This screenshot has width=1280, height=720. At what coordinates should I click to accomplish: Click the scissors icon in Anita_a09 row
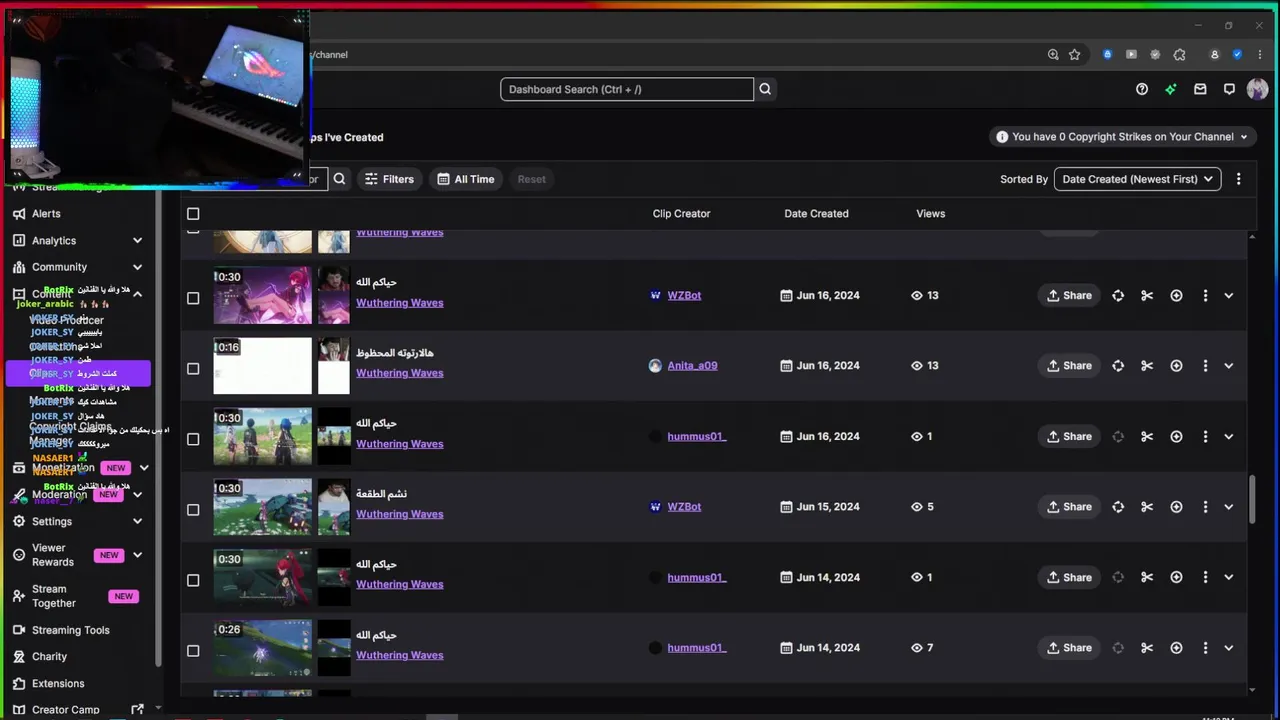point(1147,366)
